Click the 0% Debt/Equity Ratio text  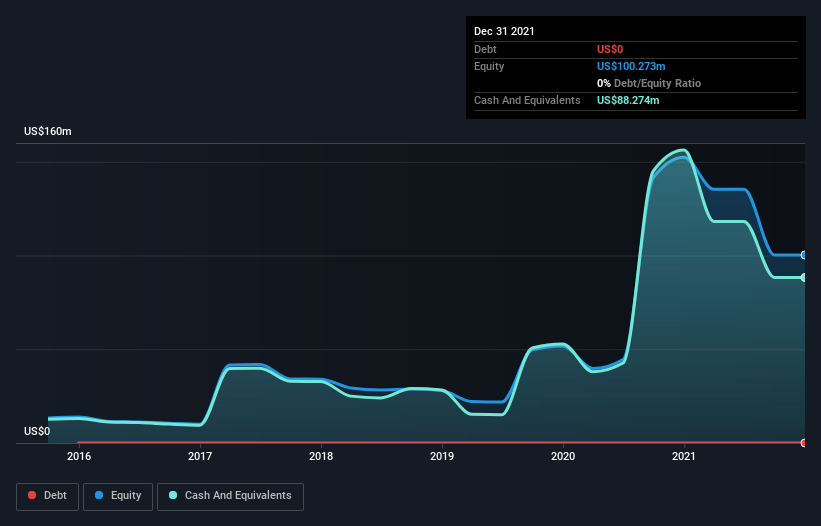pyautogui.click(x=649, y=83)
